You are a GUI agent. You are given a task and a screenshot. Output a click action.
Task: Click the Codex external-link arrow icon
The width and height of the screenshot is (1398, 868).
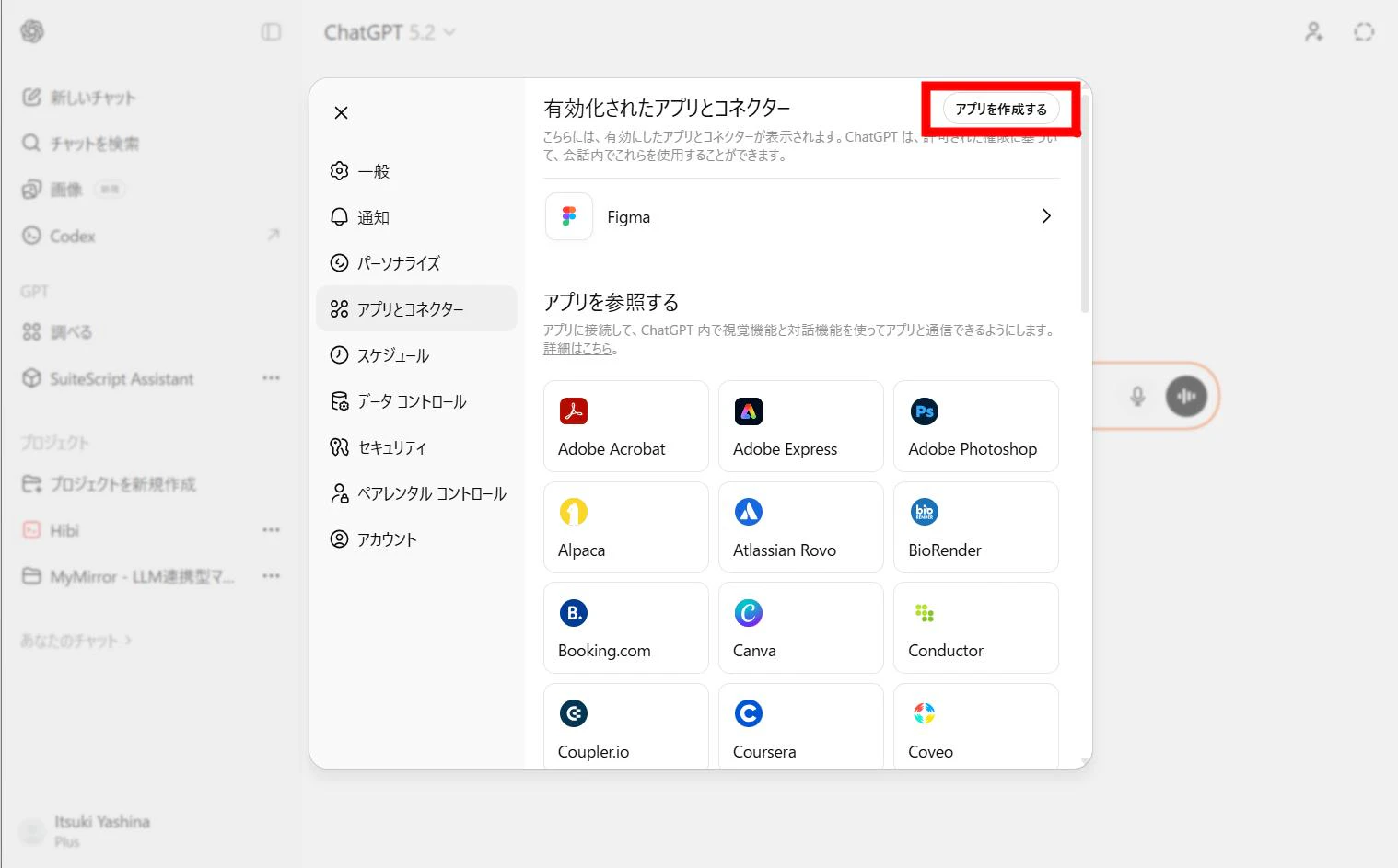click(x=274, y=235)
